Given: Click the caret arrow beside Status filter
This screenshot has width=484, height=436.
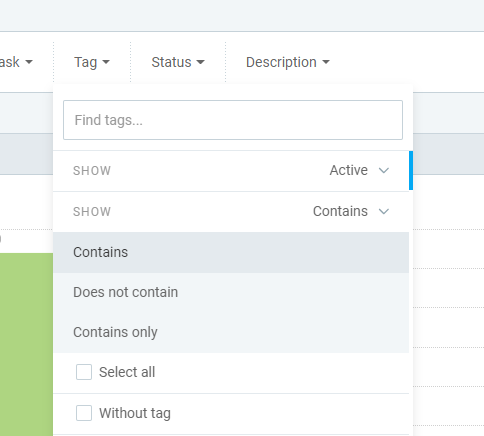Looking at the screenshot, I should [200, 62].
